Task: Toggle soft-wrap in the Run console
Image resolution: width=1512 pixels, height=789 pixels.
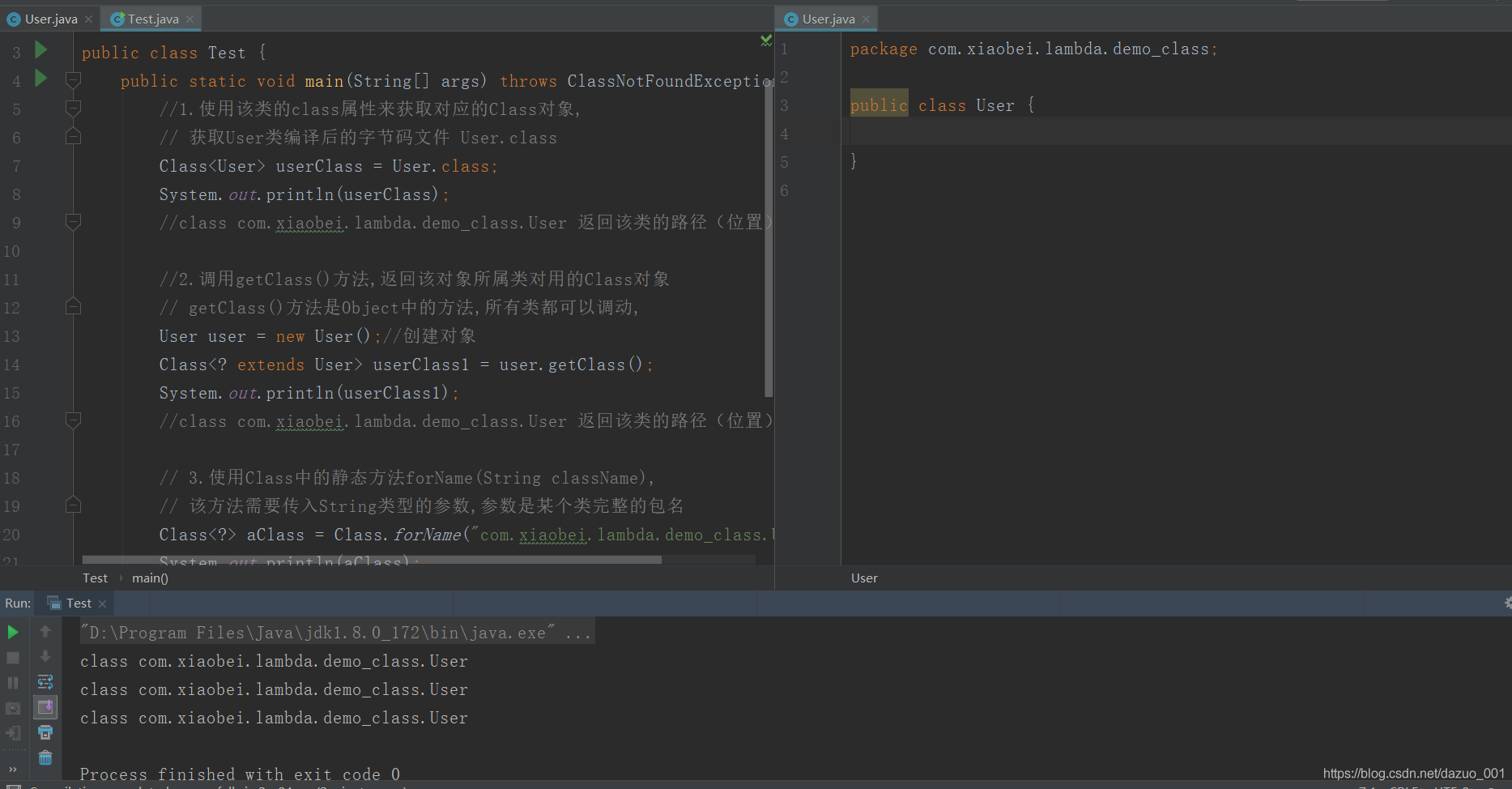Action: click(x=45, y=682)
